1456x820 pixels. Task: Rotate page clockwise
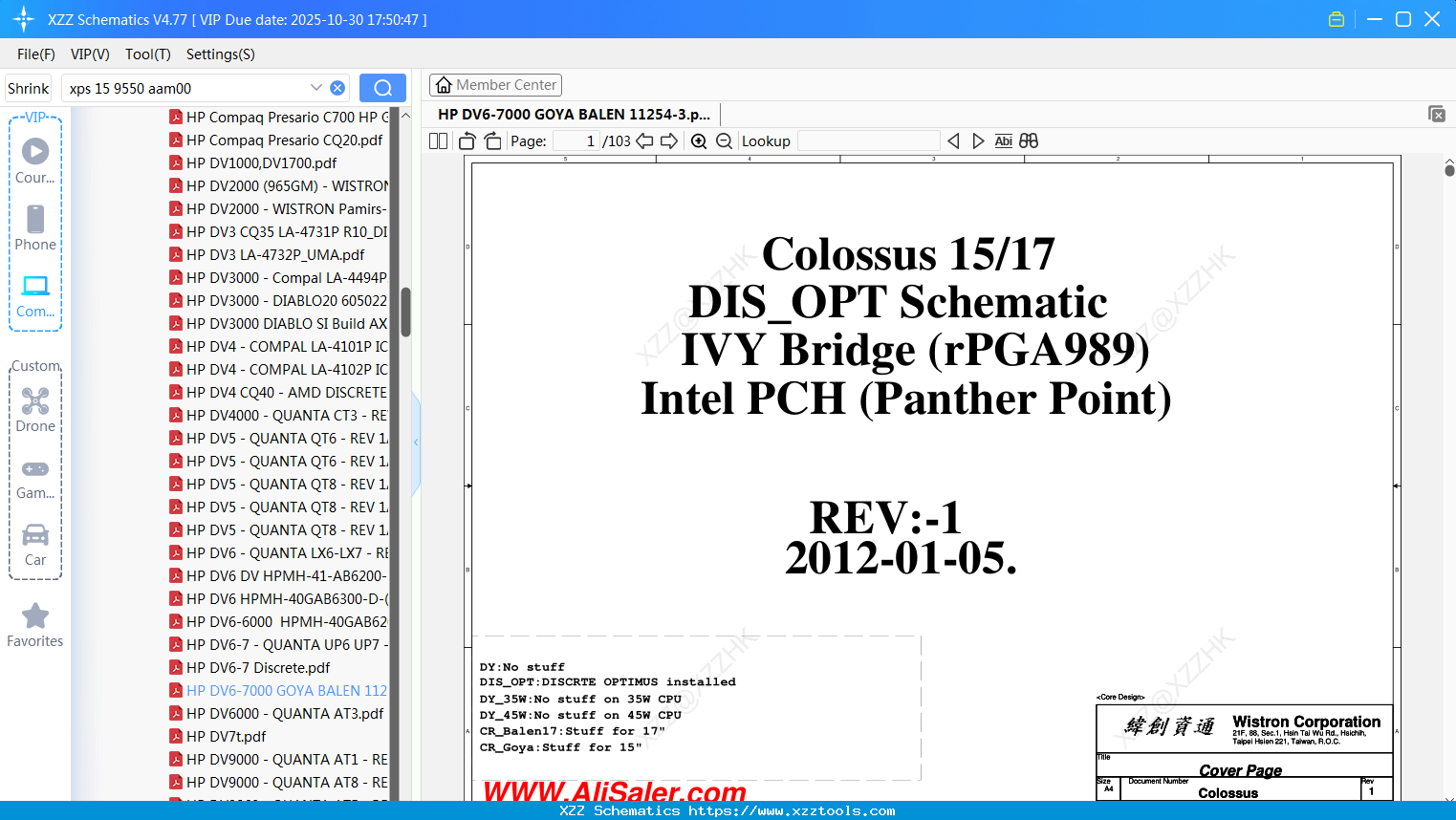click(492, 140)
